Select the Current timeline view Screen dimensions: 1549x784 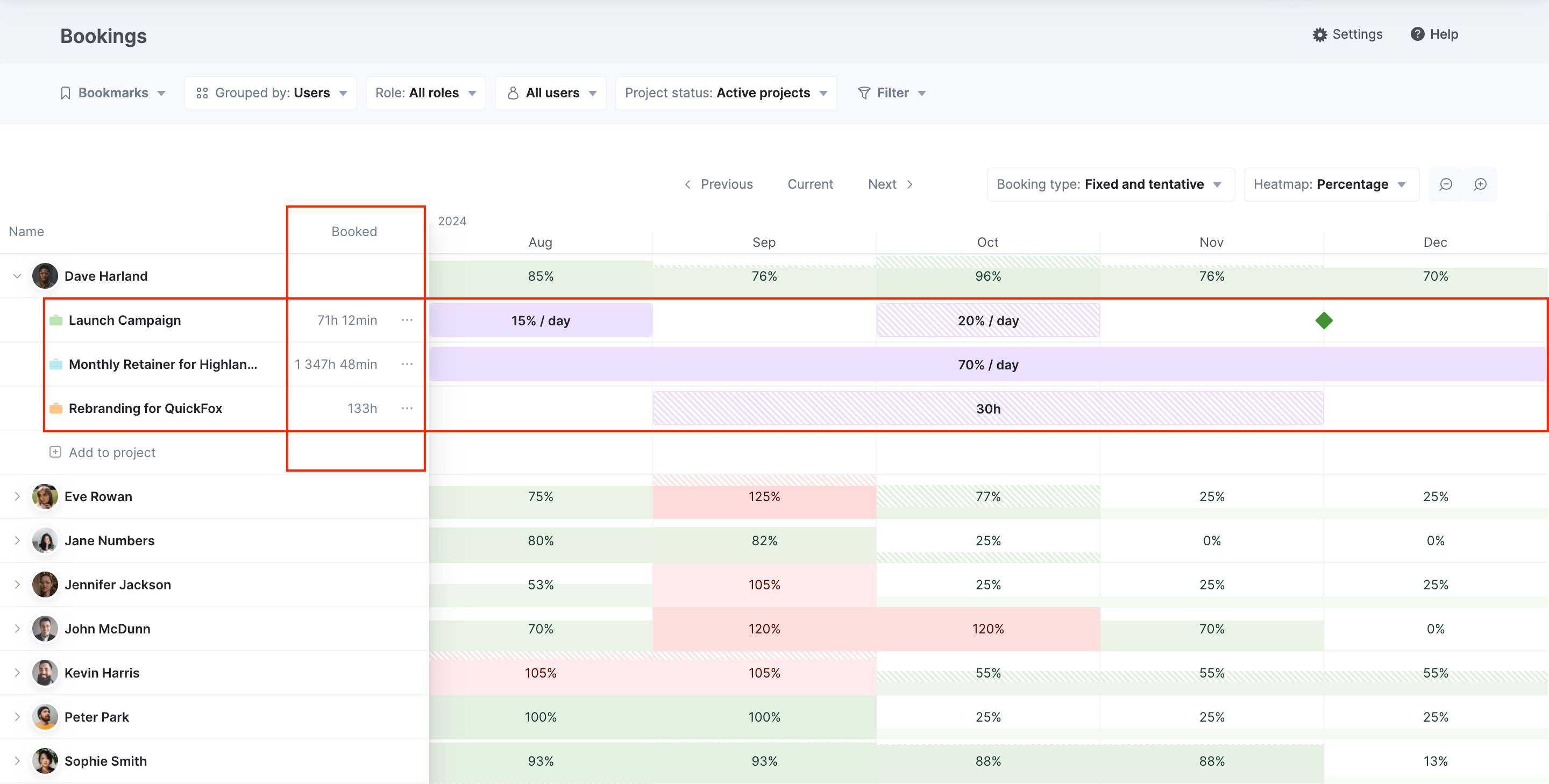pyautogui.click(x=810, y=184)
